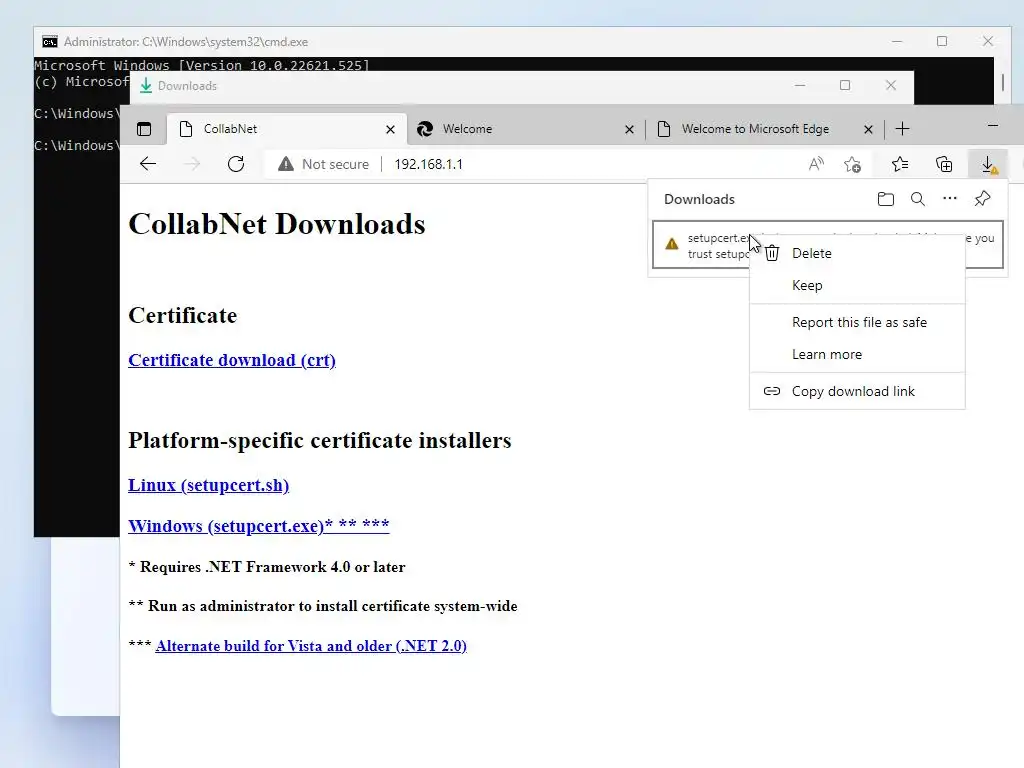Maximize the Downloads window behind
This screenshot has width=1024, height=768.
click(x=845, y=86)
